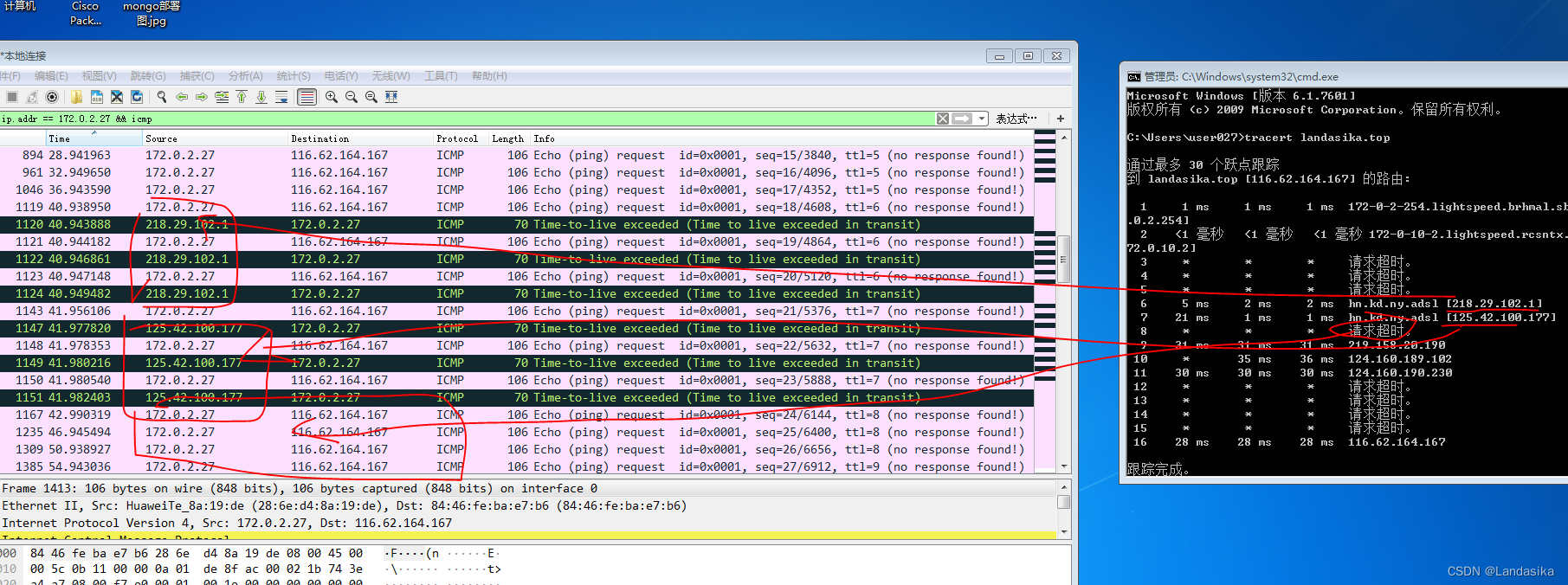Screen dimensions: 1568x585
Task: Open the 编辑(E) menu
Action: (51, 76)
